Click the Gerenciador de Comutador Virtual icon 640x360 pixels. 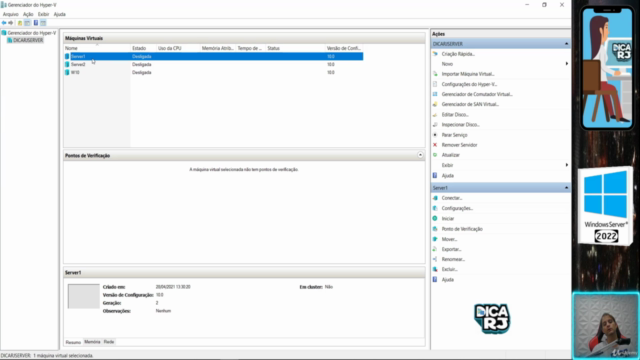click(435, 94)
